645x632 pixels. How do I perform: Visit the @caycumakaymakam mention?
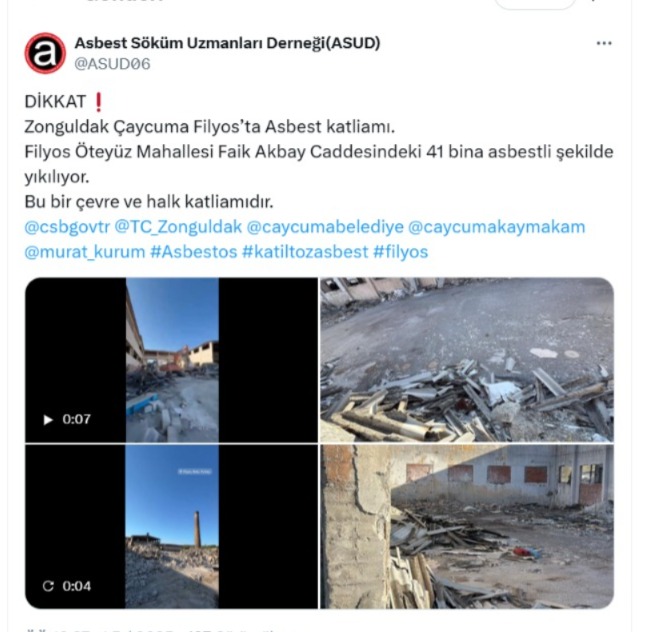[x=497, y=227]
